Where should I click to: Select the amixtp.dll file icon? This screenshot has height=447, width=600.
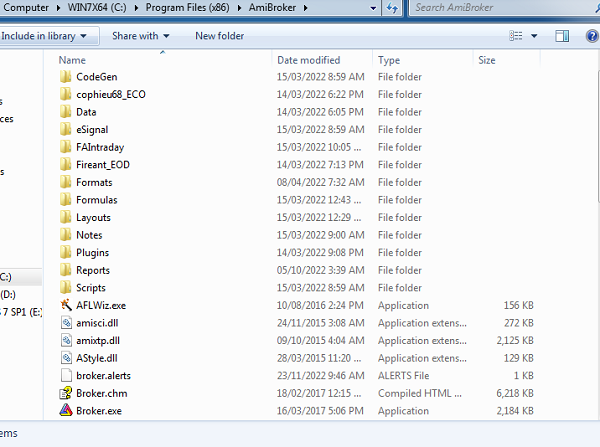[x=66, y=341]
